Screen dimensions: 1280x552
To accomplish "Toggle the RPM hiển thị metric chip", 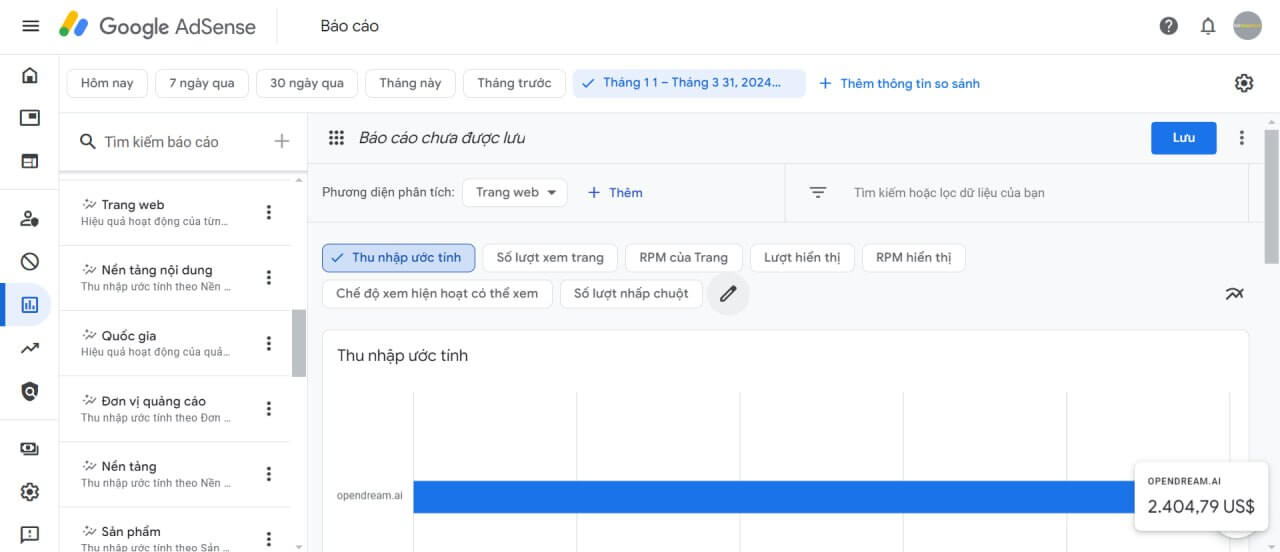I will coord(914,257).
